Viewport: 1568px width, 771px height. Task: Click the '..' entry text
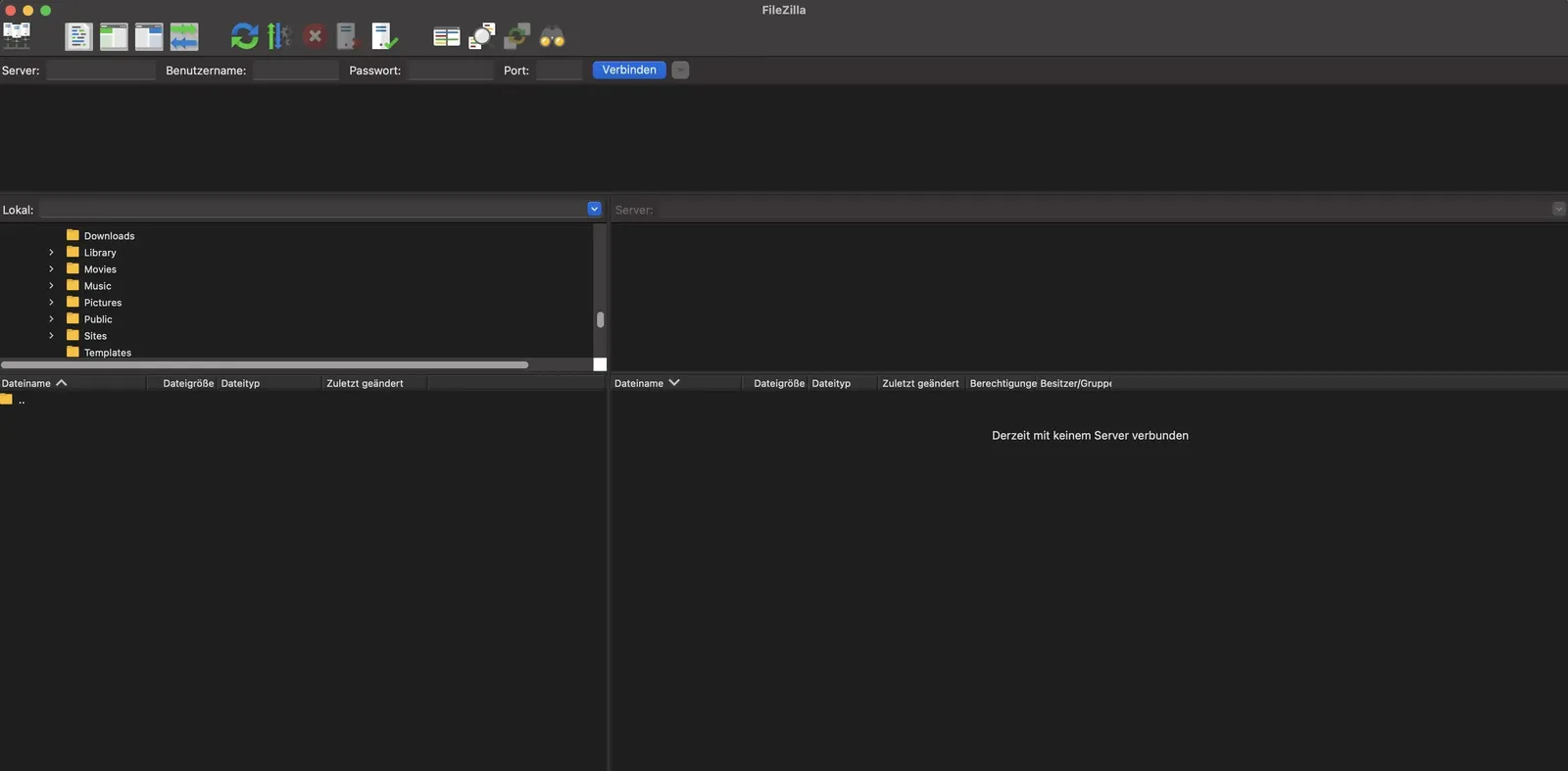22,401
